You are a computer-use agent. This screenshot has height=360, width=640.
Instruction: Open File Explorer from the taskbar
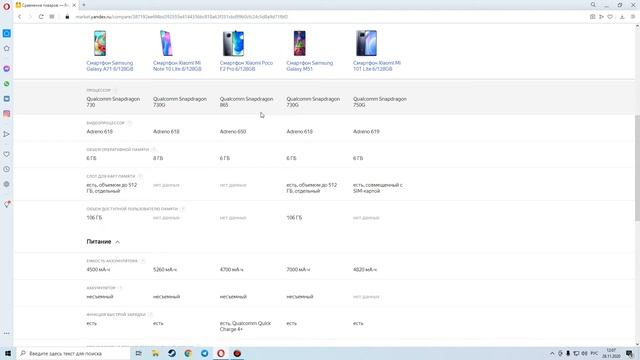tap(155, 353)
